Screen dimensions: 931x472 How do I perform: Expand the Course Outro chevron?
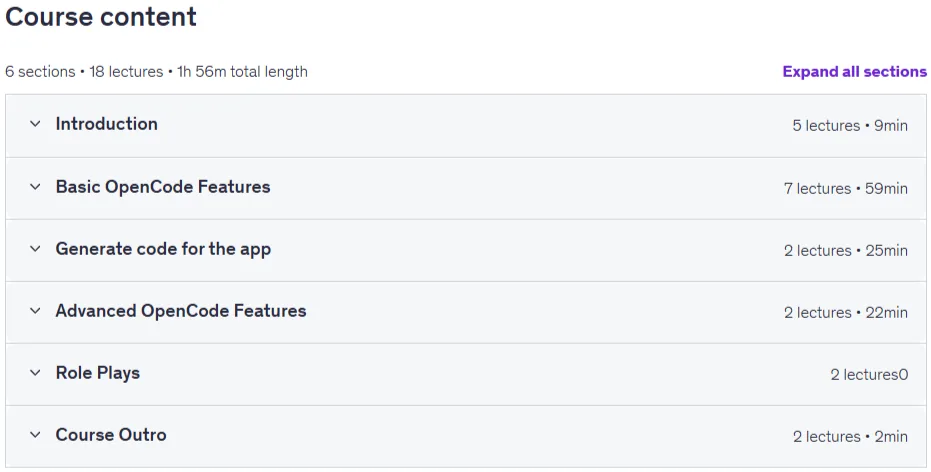[x=35, y=435]
